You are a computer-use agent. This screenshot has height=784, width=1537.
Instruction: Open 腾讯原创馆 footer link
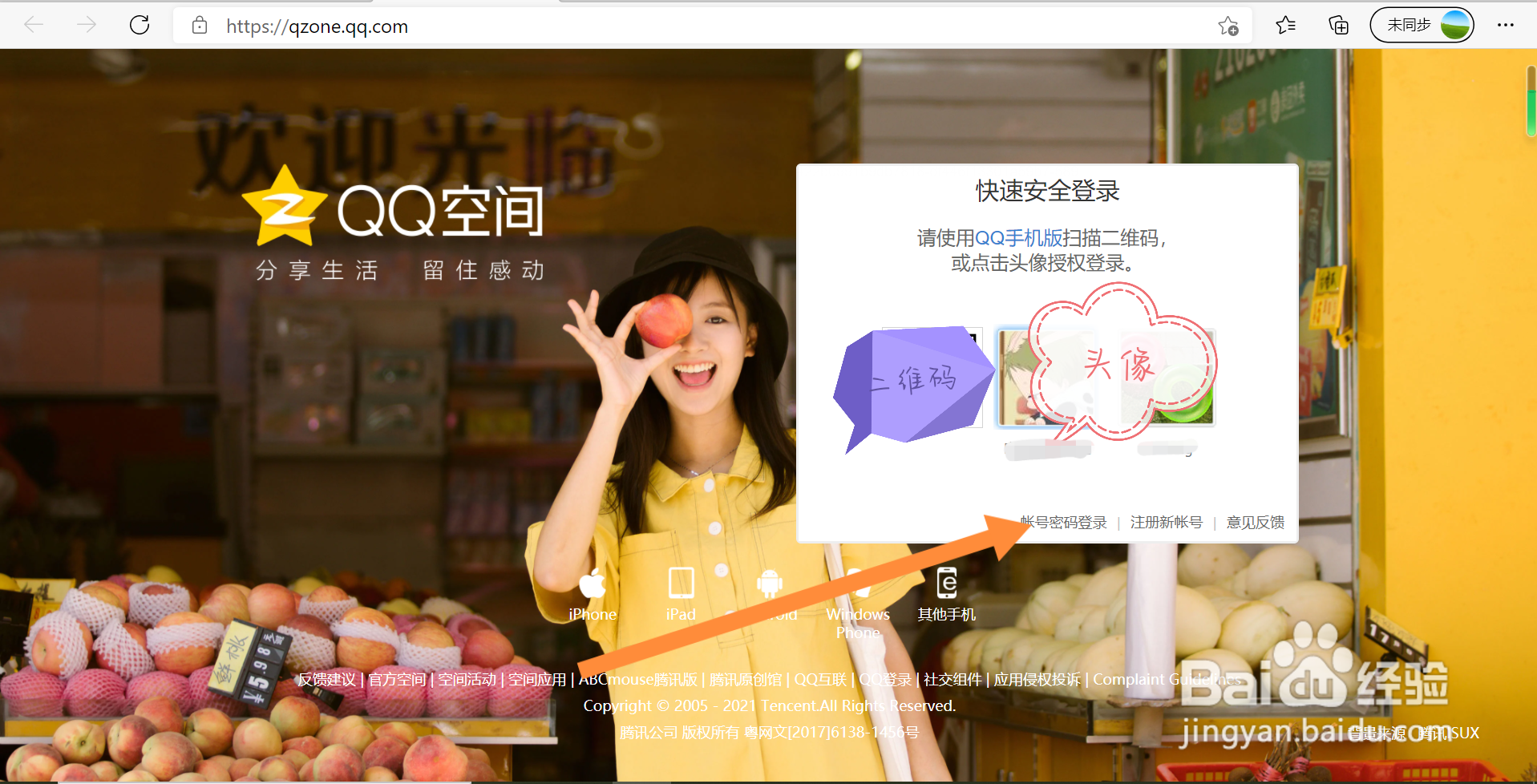pyautogui.click(x=746, y=680)
